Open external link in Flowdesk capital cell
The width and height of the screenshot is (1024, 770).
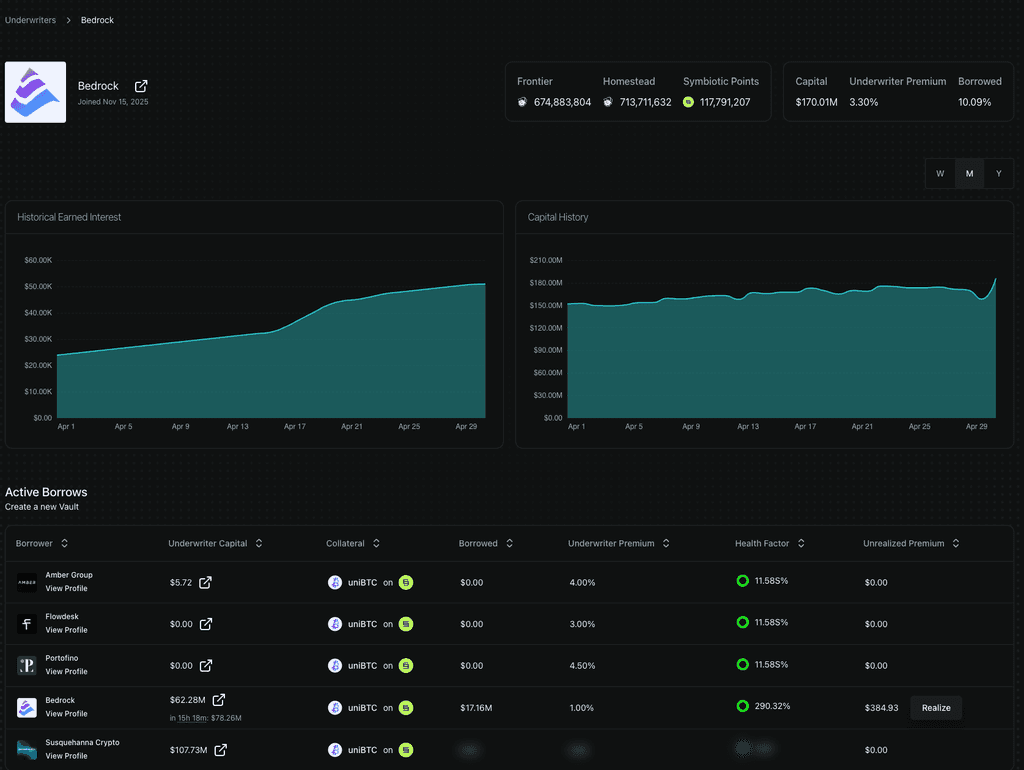(x=206, y=624)
